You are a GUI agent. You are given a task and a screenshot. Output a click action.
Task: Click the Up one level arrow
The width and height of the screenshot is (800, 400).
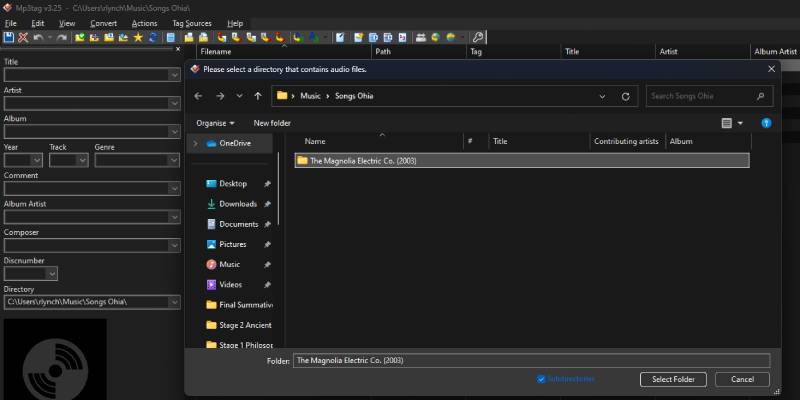coord(258,96)
